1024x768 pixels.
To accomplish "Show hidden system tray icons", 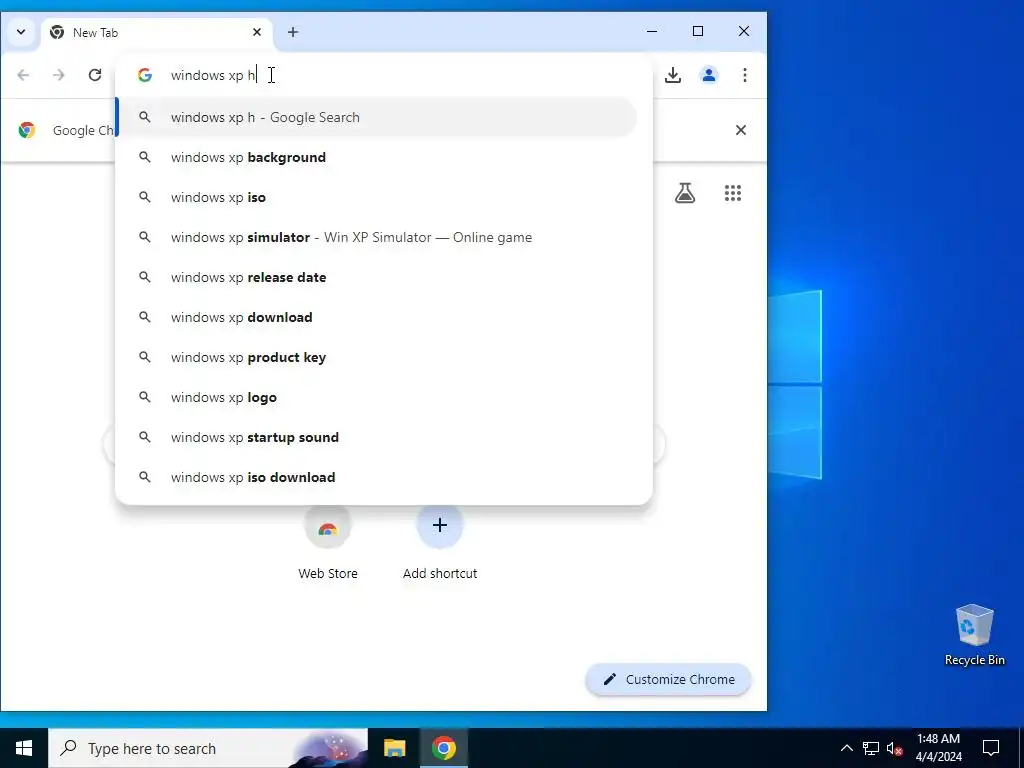I will pos(846,748).
